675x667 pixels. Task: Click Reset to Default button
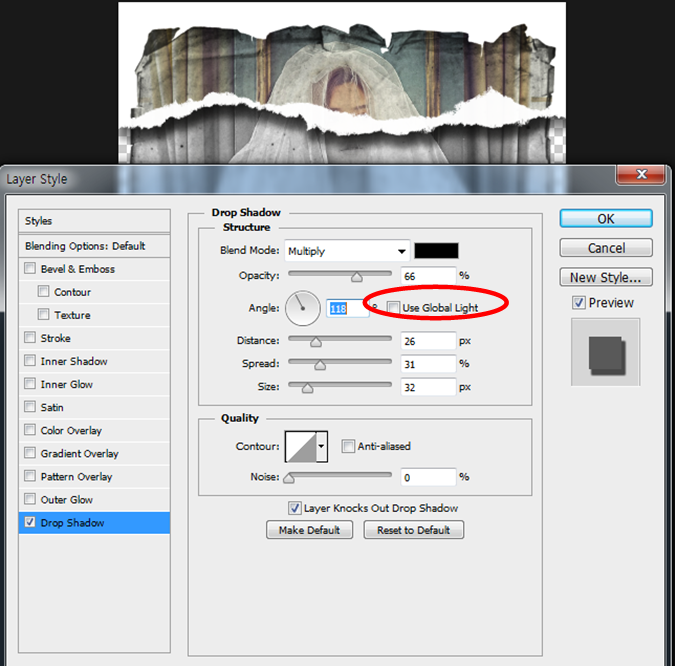pyautogui.click(x=414, y=530)
